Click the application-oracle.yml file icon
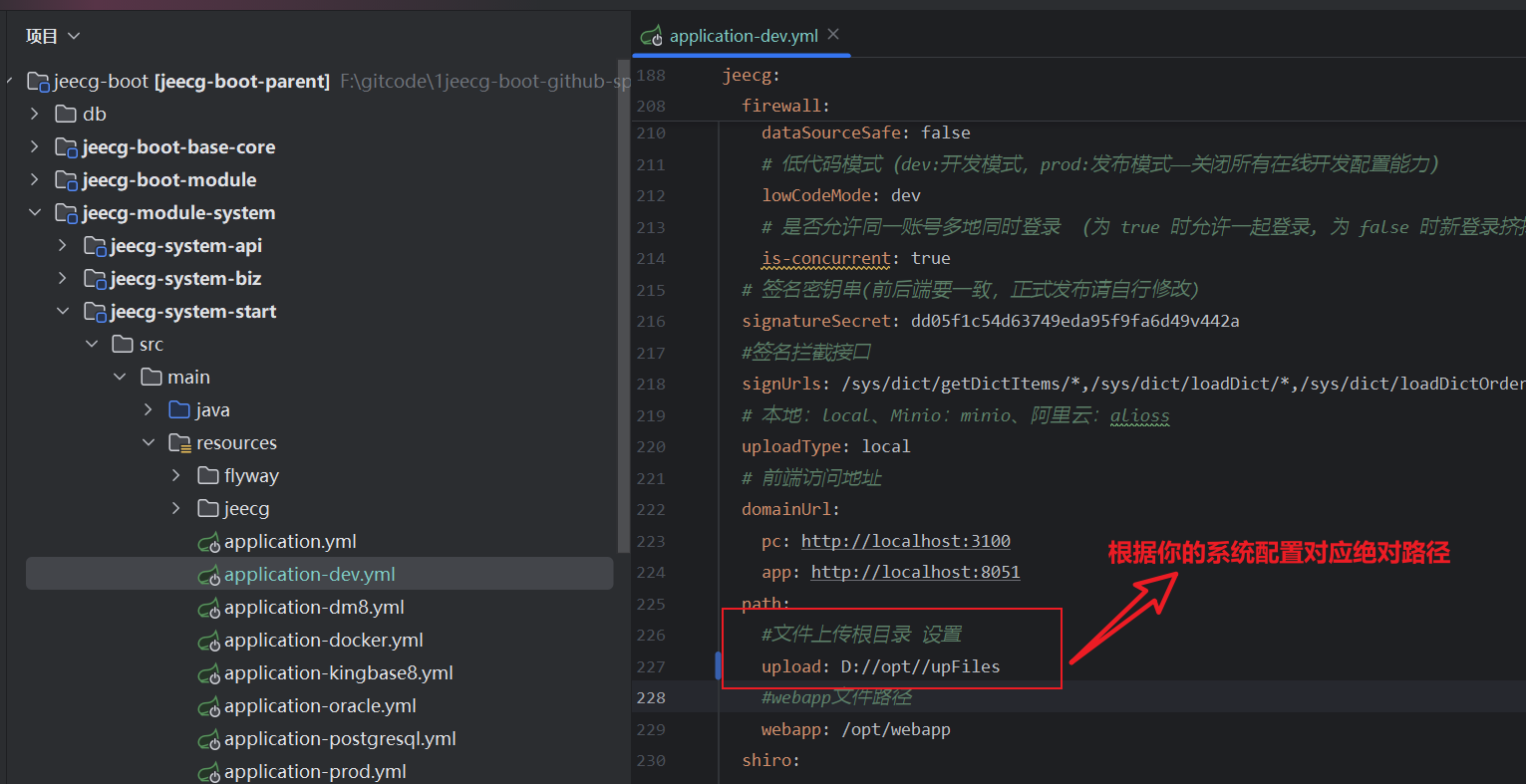The image size is (1526, 784). [x=208, y=706]
